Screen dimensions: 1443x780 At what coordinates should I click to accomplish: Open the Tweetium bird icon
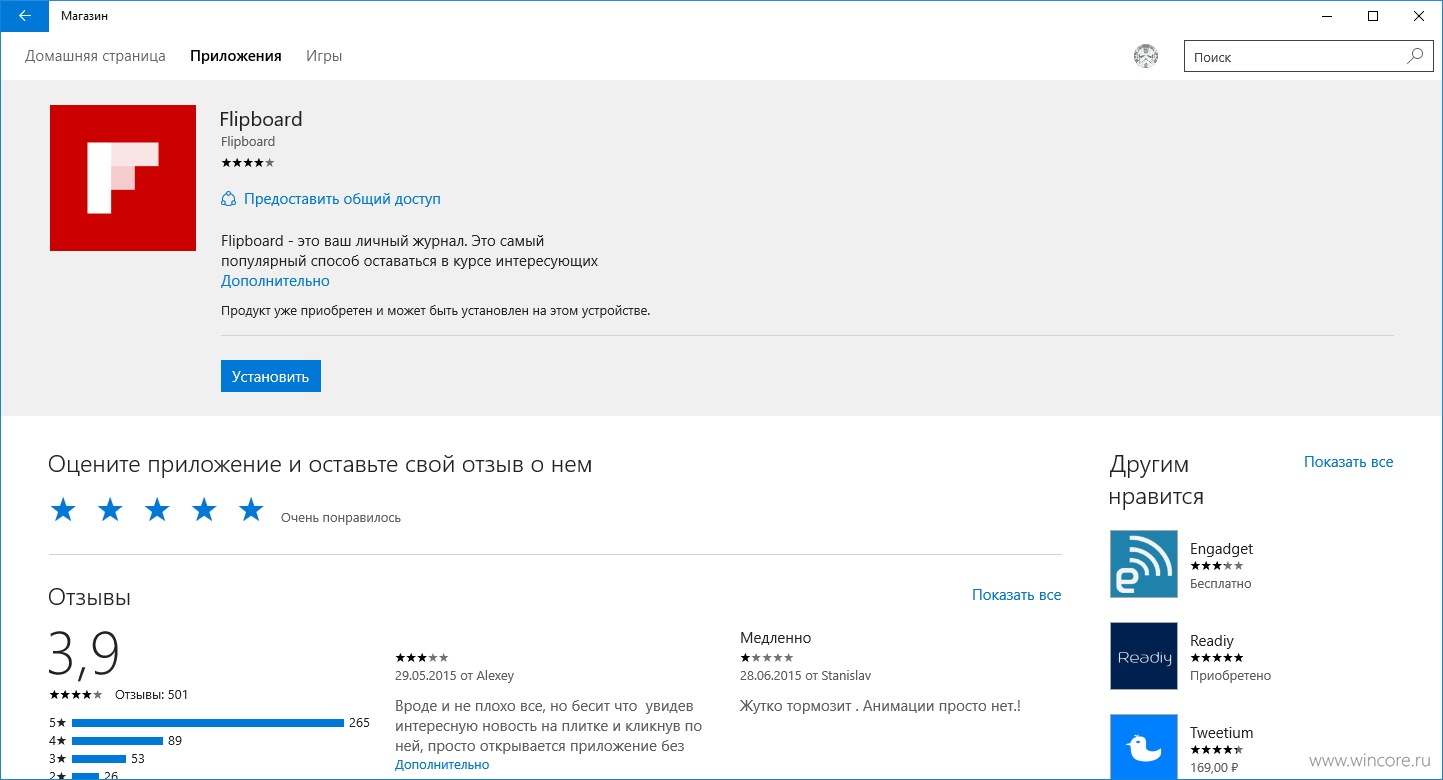(1144, 747)
